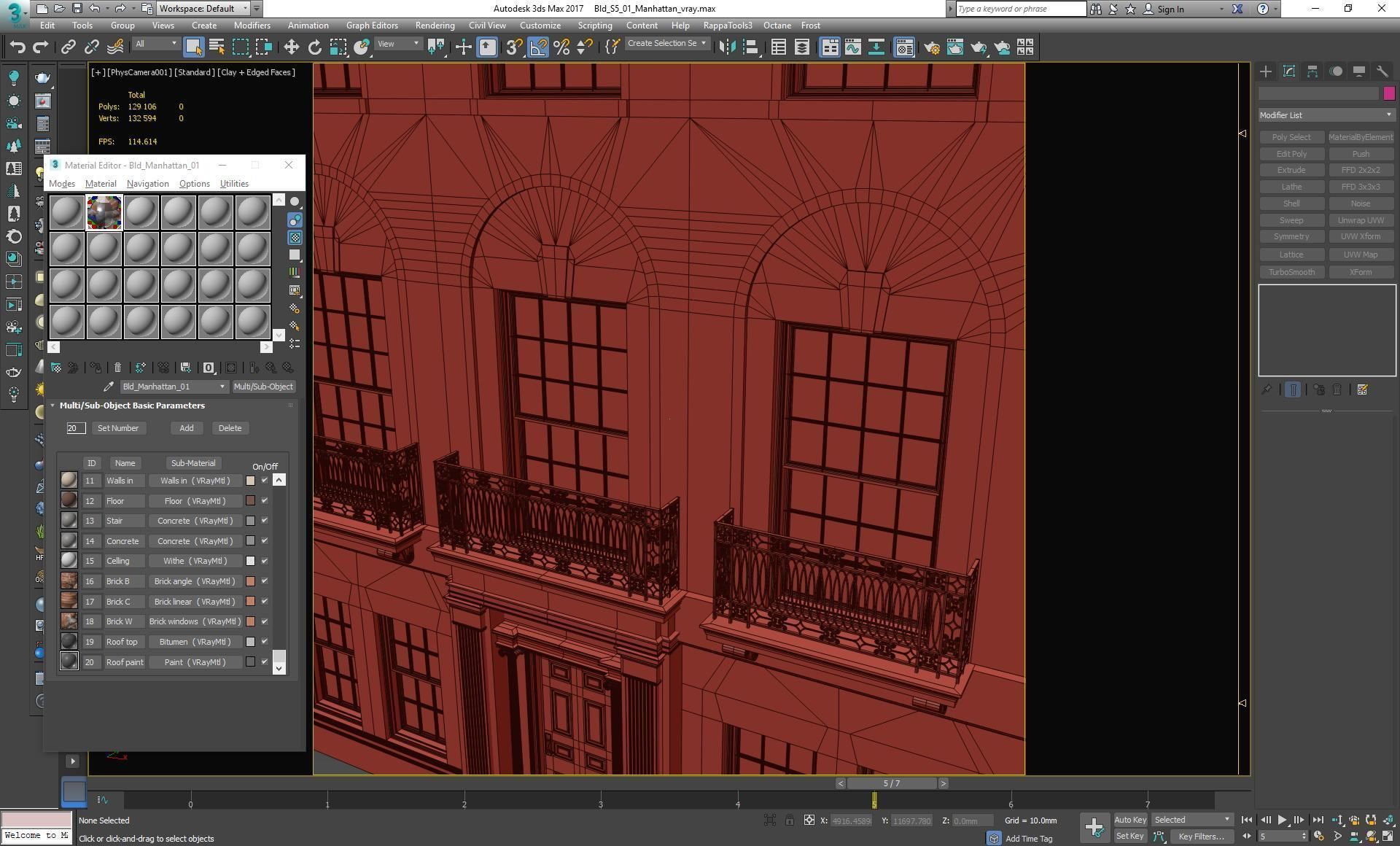The width and height of the screenshot is (1400, 846).
Task: Click the Brick B color swatch
Action: point(250,581)
